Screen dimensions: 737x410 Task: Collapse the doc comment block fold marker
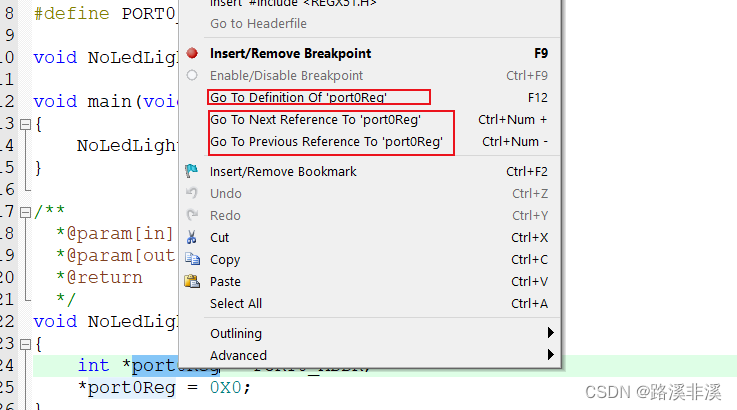(x=25, y=212)
